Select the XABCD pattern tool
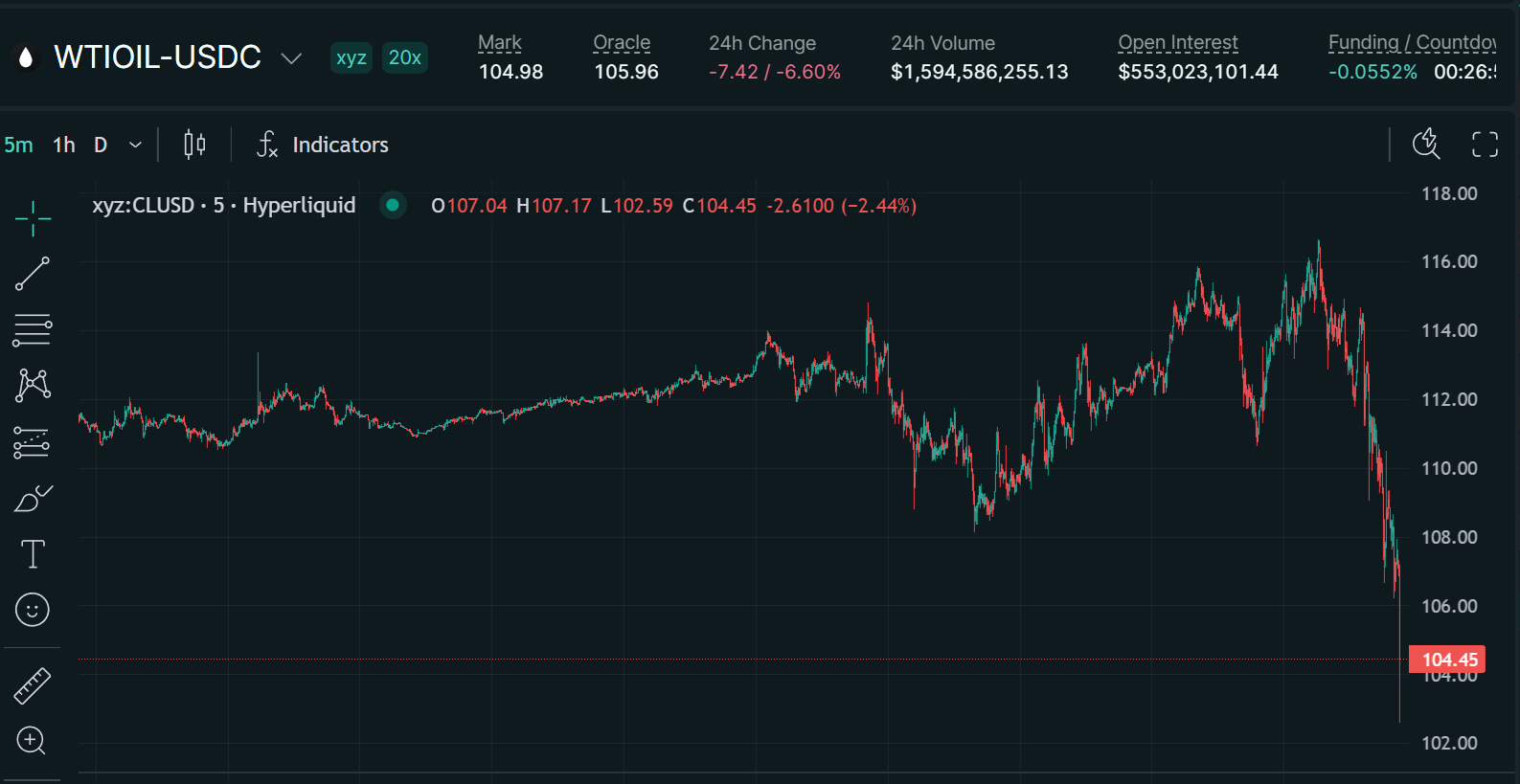Image resolution: width=1520 pixels, height=784 pixels. tap(33, 385)
